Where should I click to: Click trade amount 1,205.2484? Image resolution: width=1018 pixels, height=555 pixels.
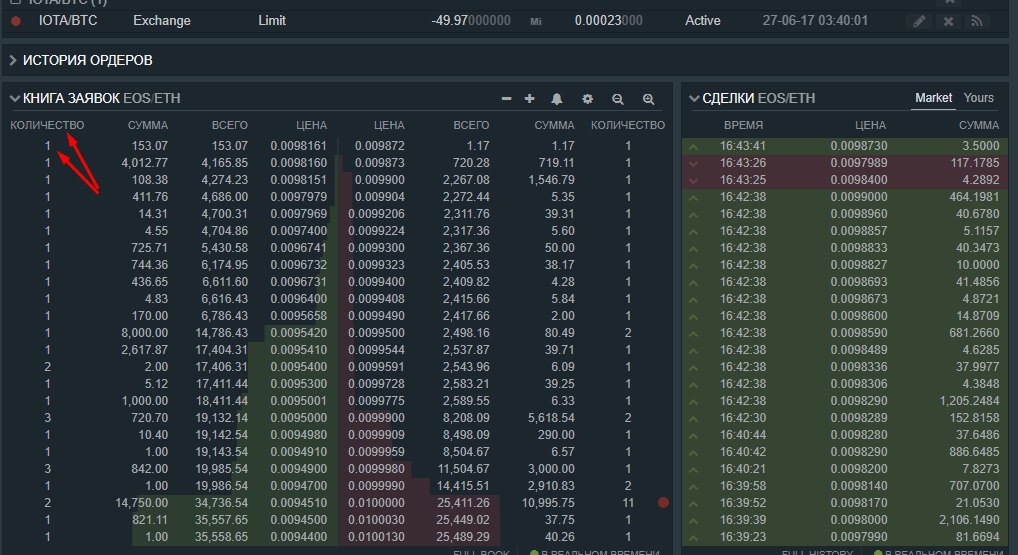click(x=969, y=401)
